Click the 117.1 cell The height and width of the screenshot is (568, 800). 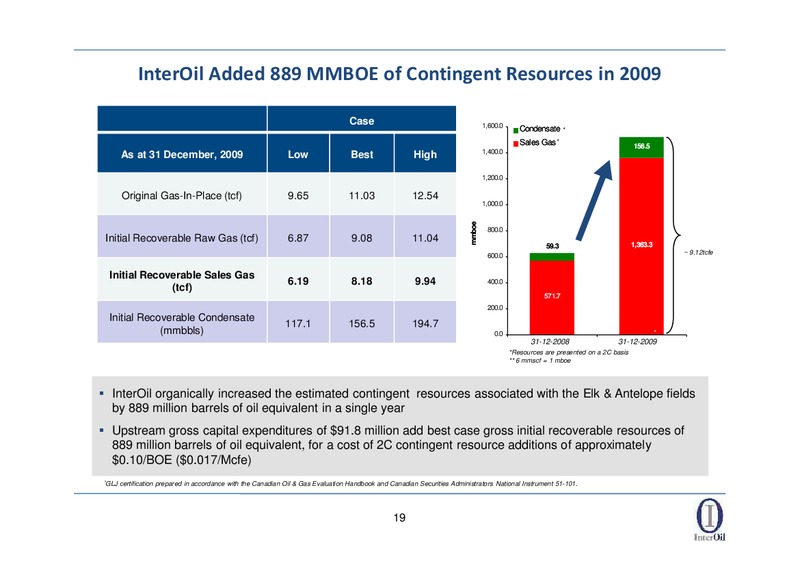[298, 324]
